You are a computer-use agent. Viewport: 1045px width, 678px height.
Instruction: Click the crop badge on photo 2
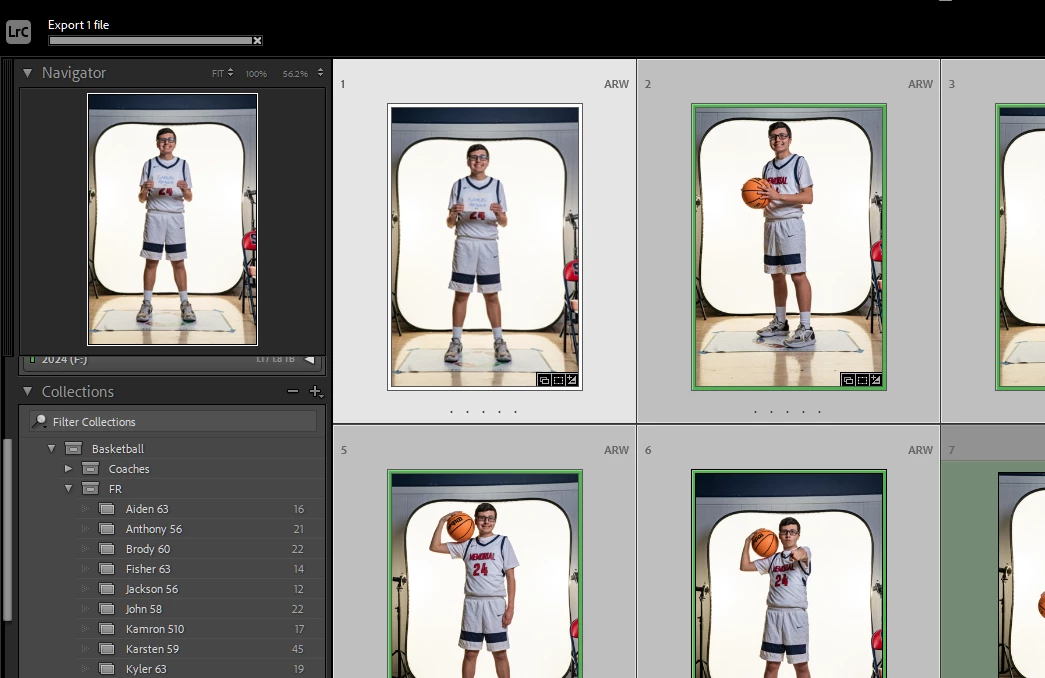click(862, 380)
